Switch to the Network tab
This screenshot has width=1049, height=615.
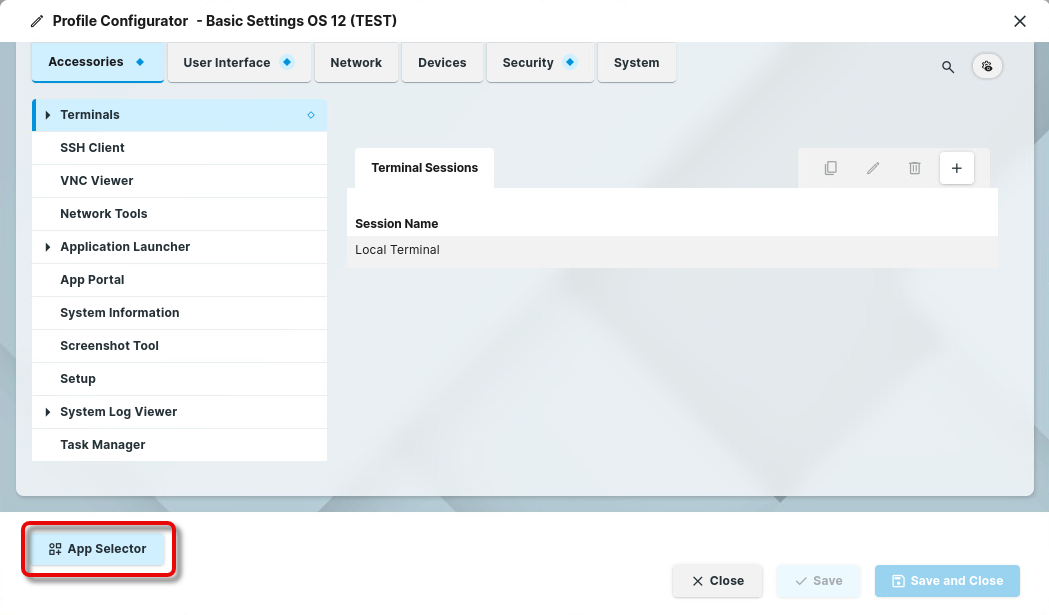(x=356, y=62)
